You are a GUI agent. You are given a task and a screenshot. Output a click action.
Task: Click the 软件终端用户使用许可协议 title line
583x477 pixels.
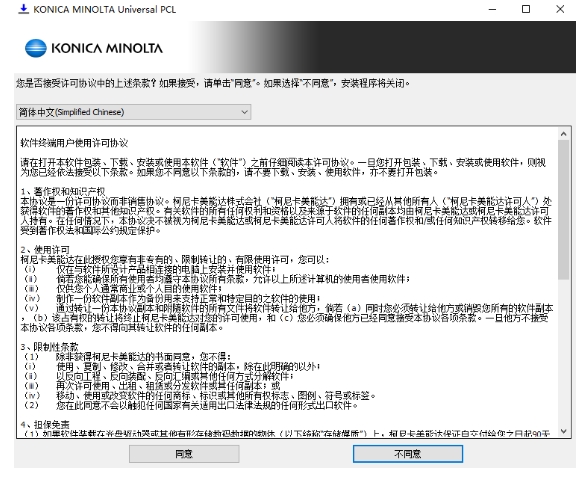(74, 143)
